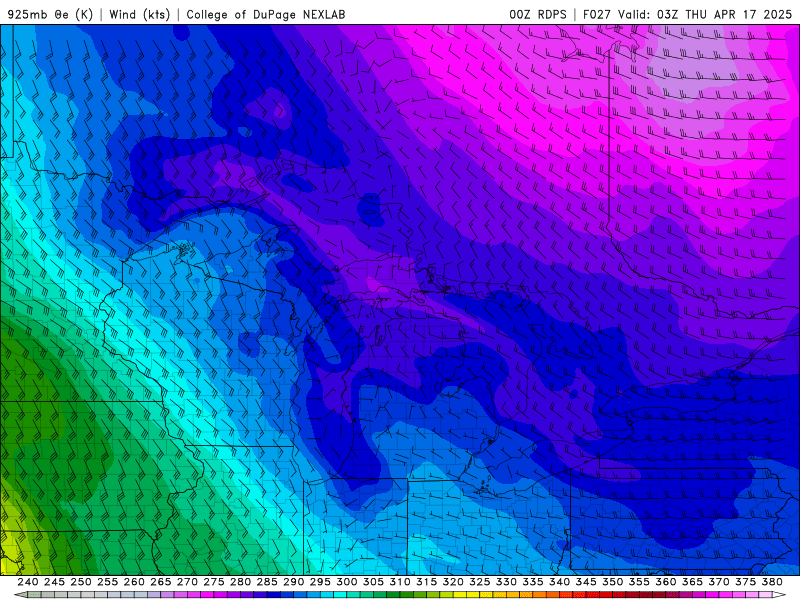The image size is (800, 600).
Task: Click the 295 scale label
Action: (x=320, y=582)
